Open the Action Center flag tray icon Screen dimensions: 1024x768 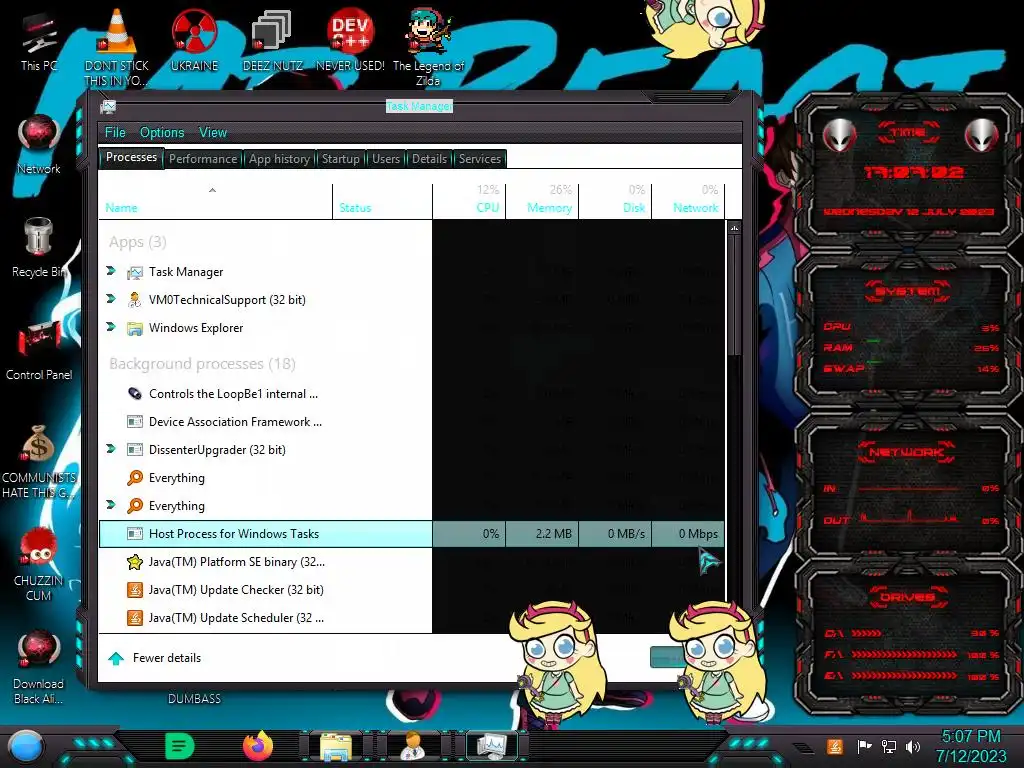click(864, 746)
